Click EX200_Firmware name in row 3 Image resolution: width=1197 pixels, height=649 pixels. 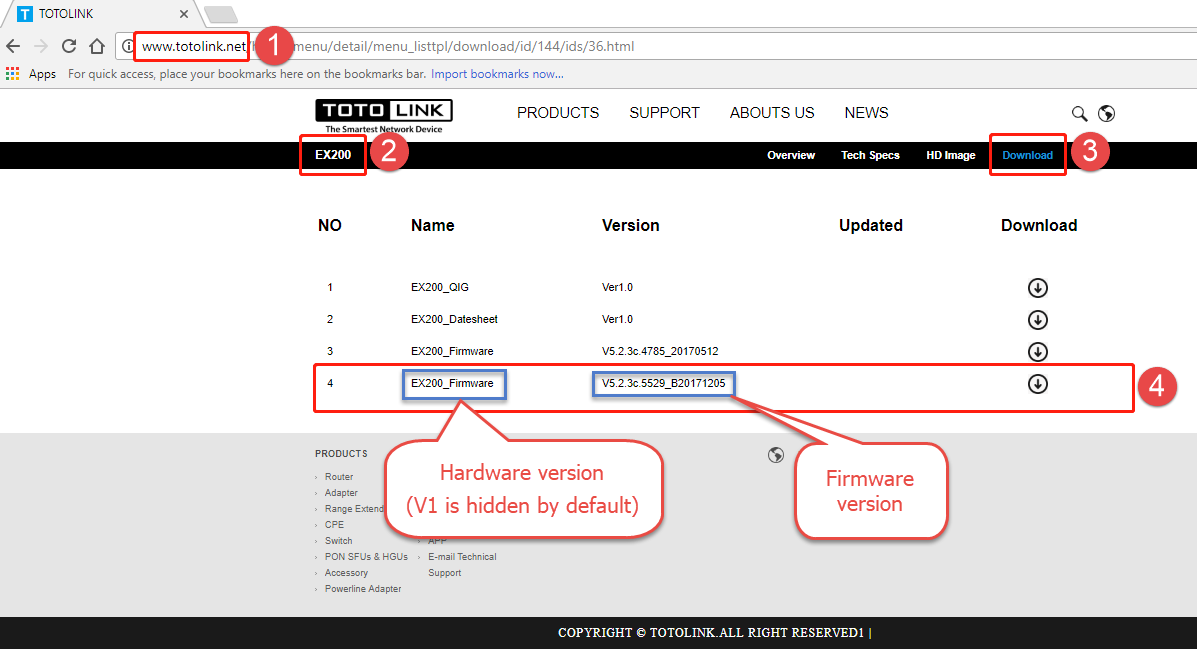452,351
